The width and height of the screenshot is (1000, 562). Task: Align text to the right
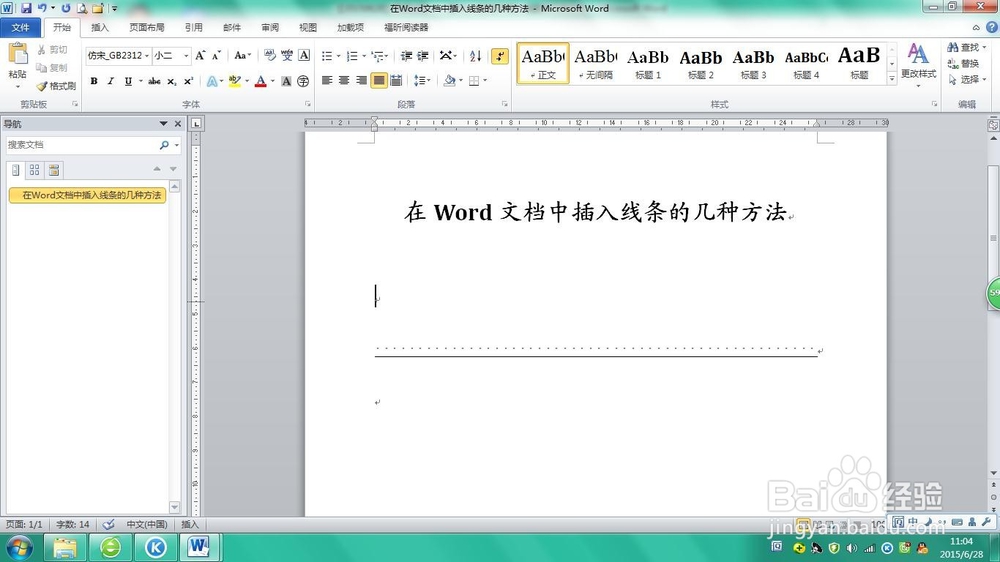362,80
